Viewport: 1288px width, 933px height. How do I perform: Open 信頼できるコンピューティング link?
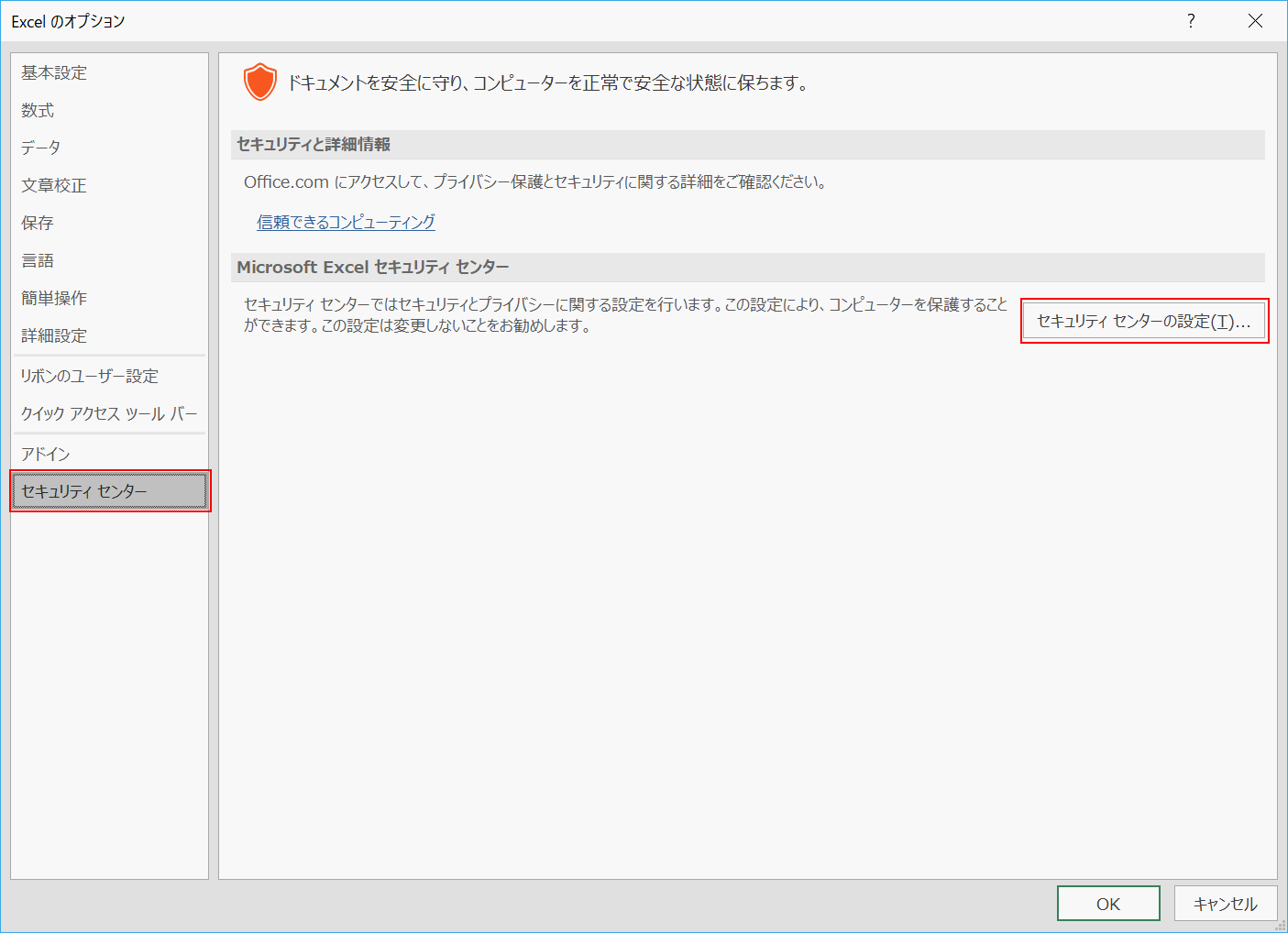pyautogui.click(x=346, y=222)
